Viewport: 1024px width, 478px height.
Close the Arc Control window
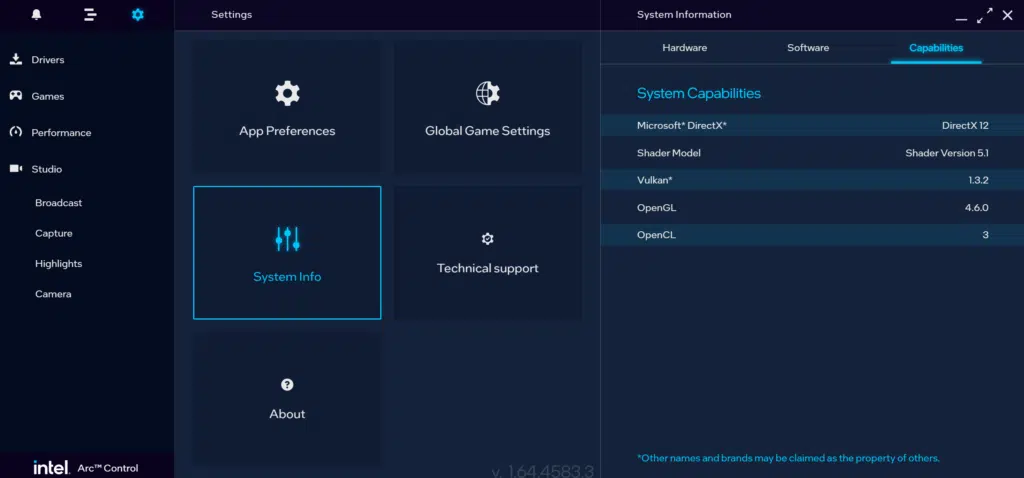[1008, 15]
